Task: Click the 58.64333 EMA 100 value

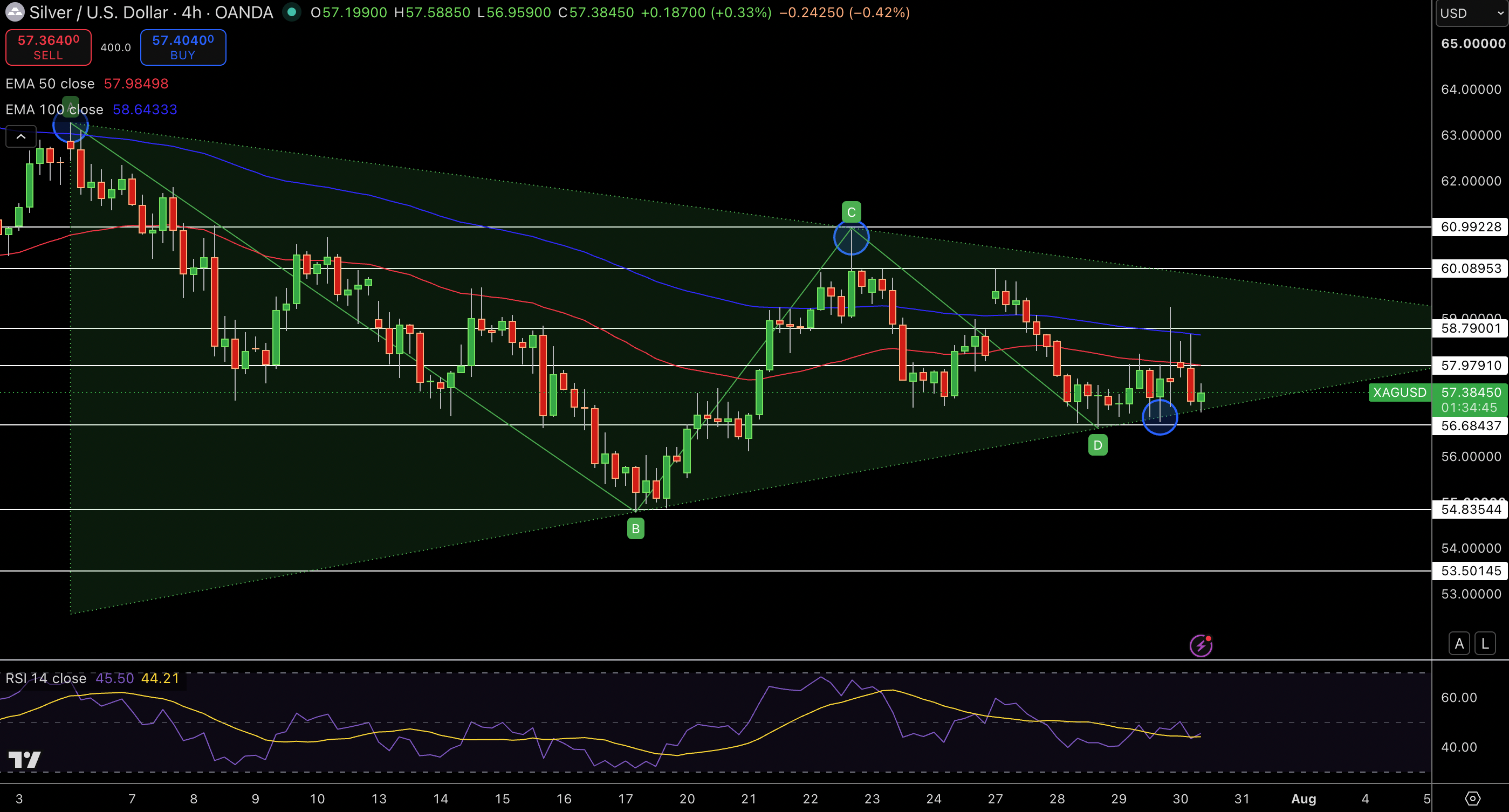Action: tap(145, 109)
